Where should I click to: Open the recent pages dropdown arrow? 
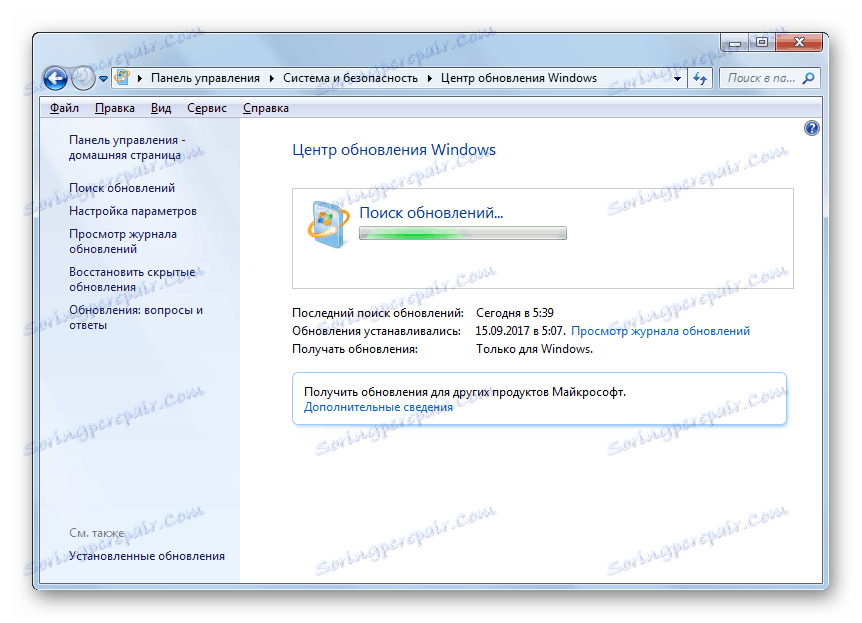click(x=103, y=79)
